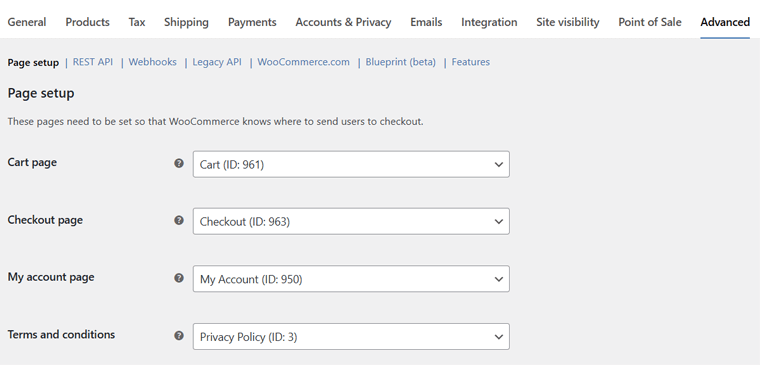Switch to the General tab
The width and height of the screenshot is (760, 365).
[27, 22]
